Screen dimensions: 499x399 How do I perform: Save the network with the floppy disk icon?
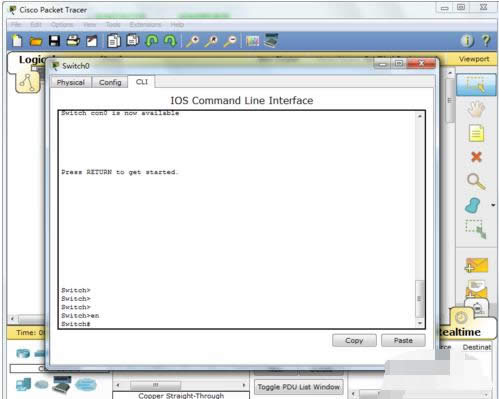(54, 41)
